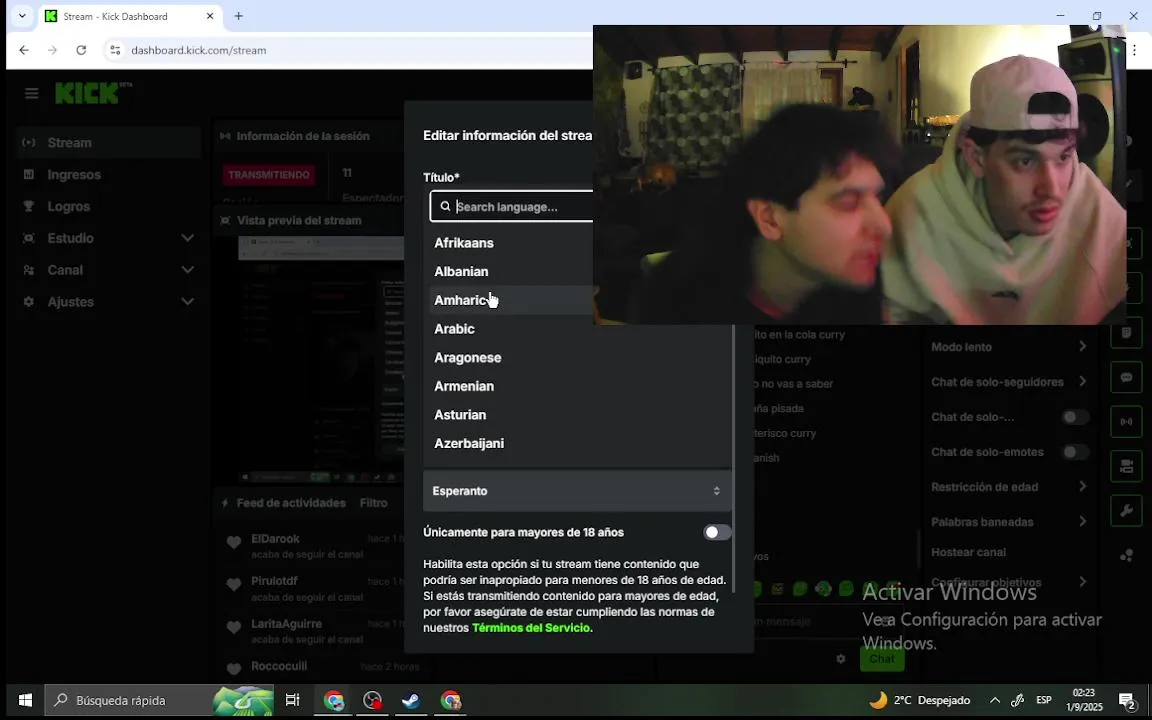Open the weather widget 2°C Despejado

(x=919, y=700)
